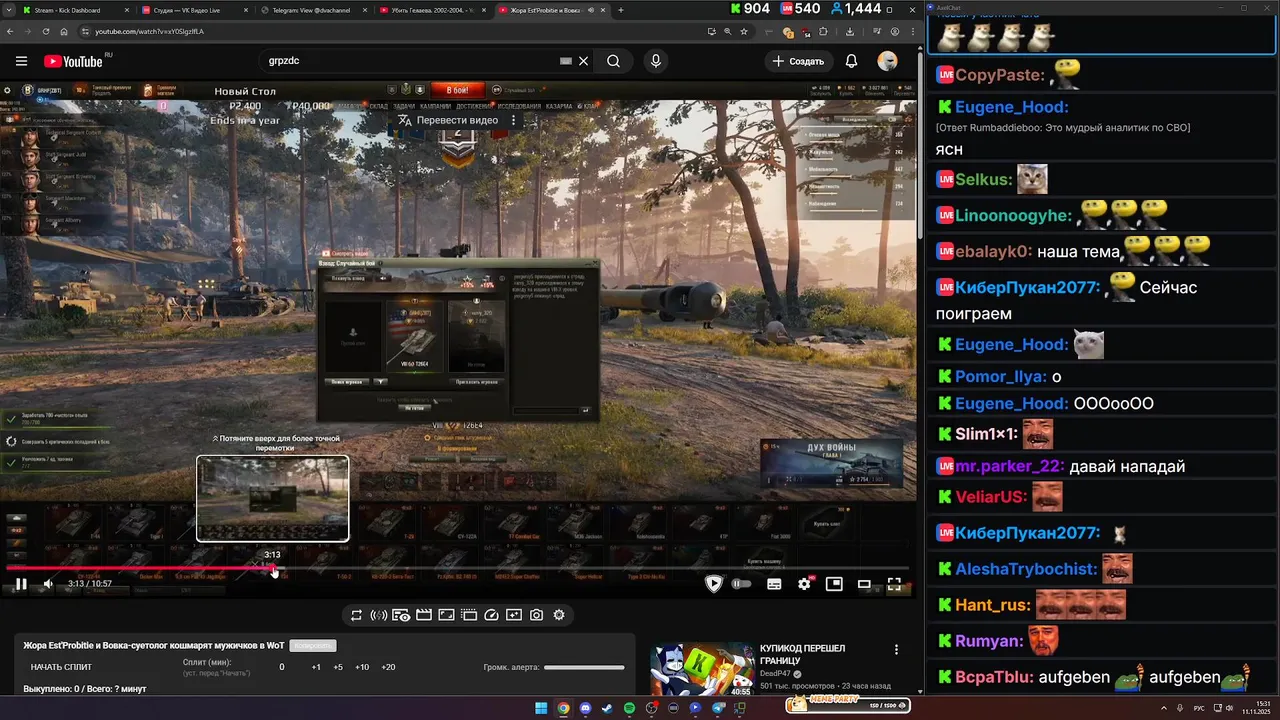Screen dimensions: 1280x720
Task: Click username AleshaTrybochist in chat
Action: click(x=1026, y=569)
